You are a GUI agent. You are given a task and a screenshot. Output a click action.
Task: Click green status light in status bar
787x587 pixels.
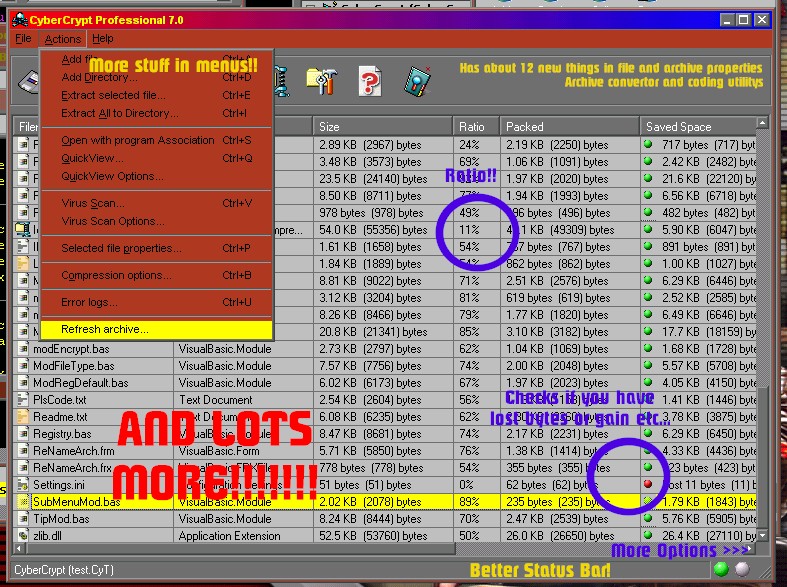[721, 568]
